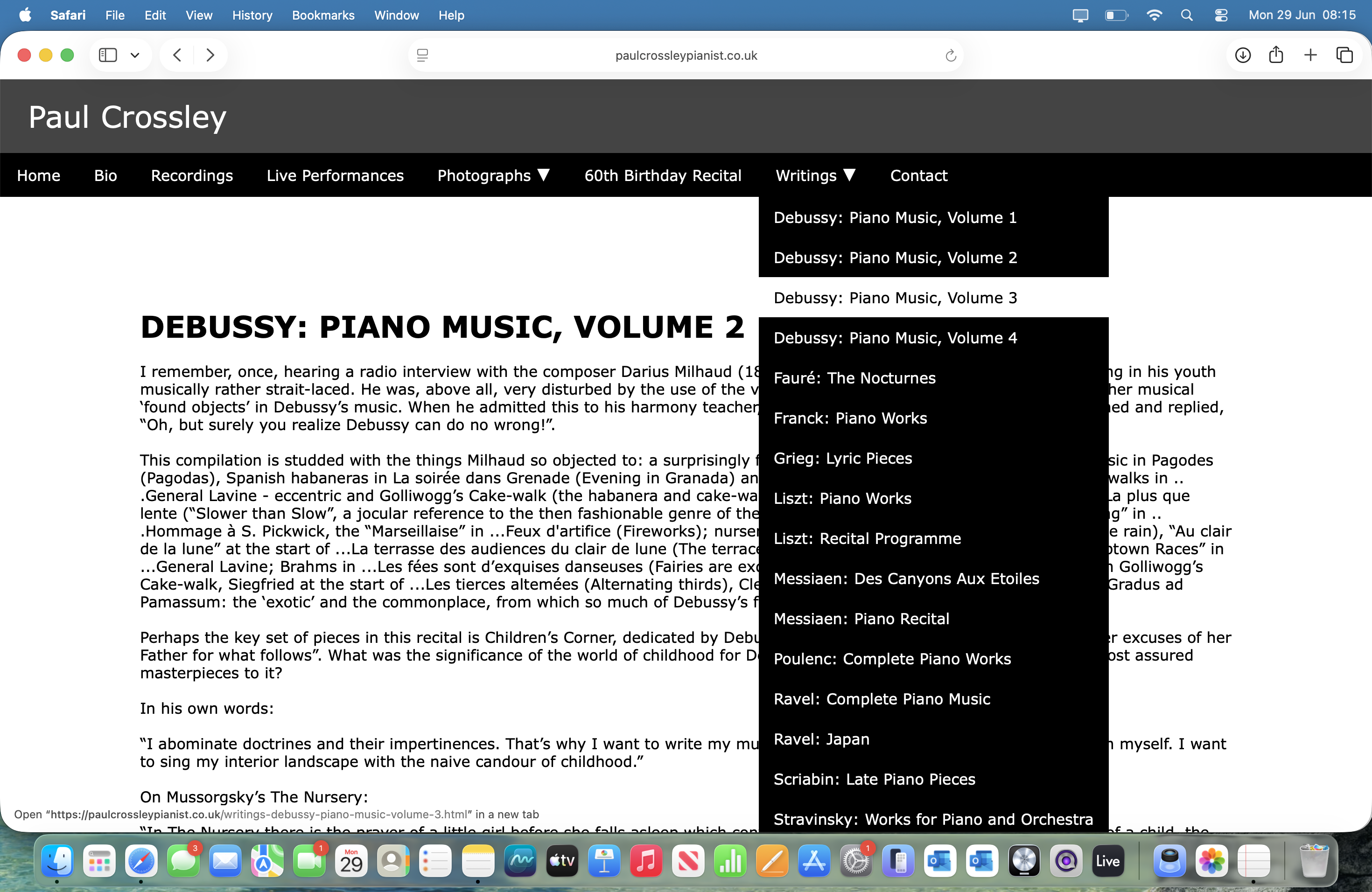Open the Apple menu
The height and width of the screenshot is (892, 1372).
pos(25,15)
